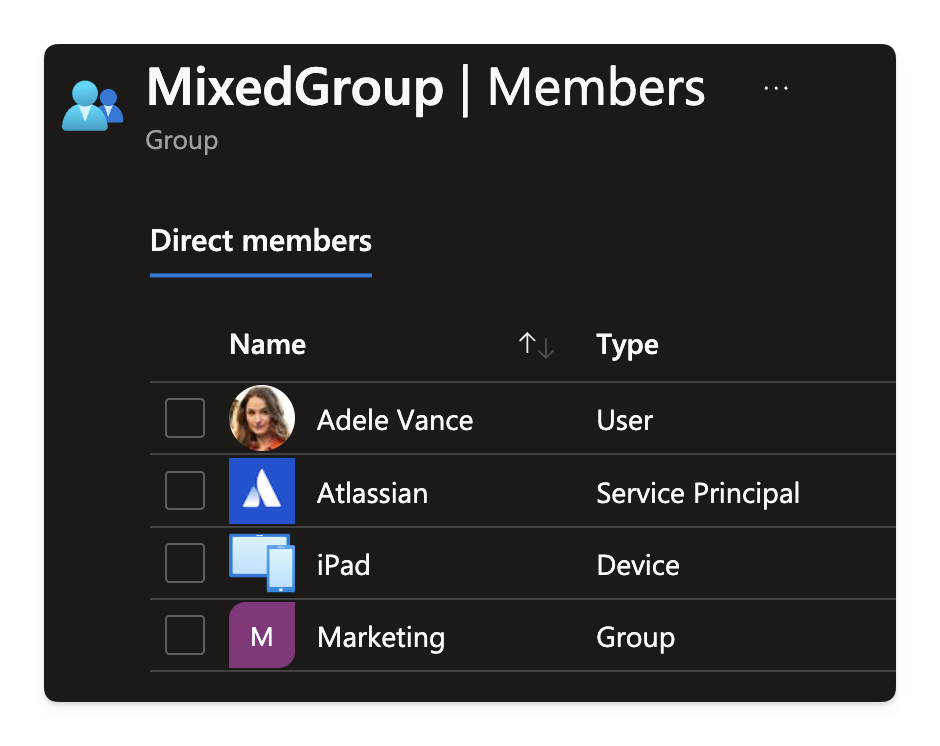940x746 pixels.
Task: Click the Device type cell
Action: point(638,565)
